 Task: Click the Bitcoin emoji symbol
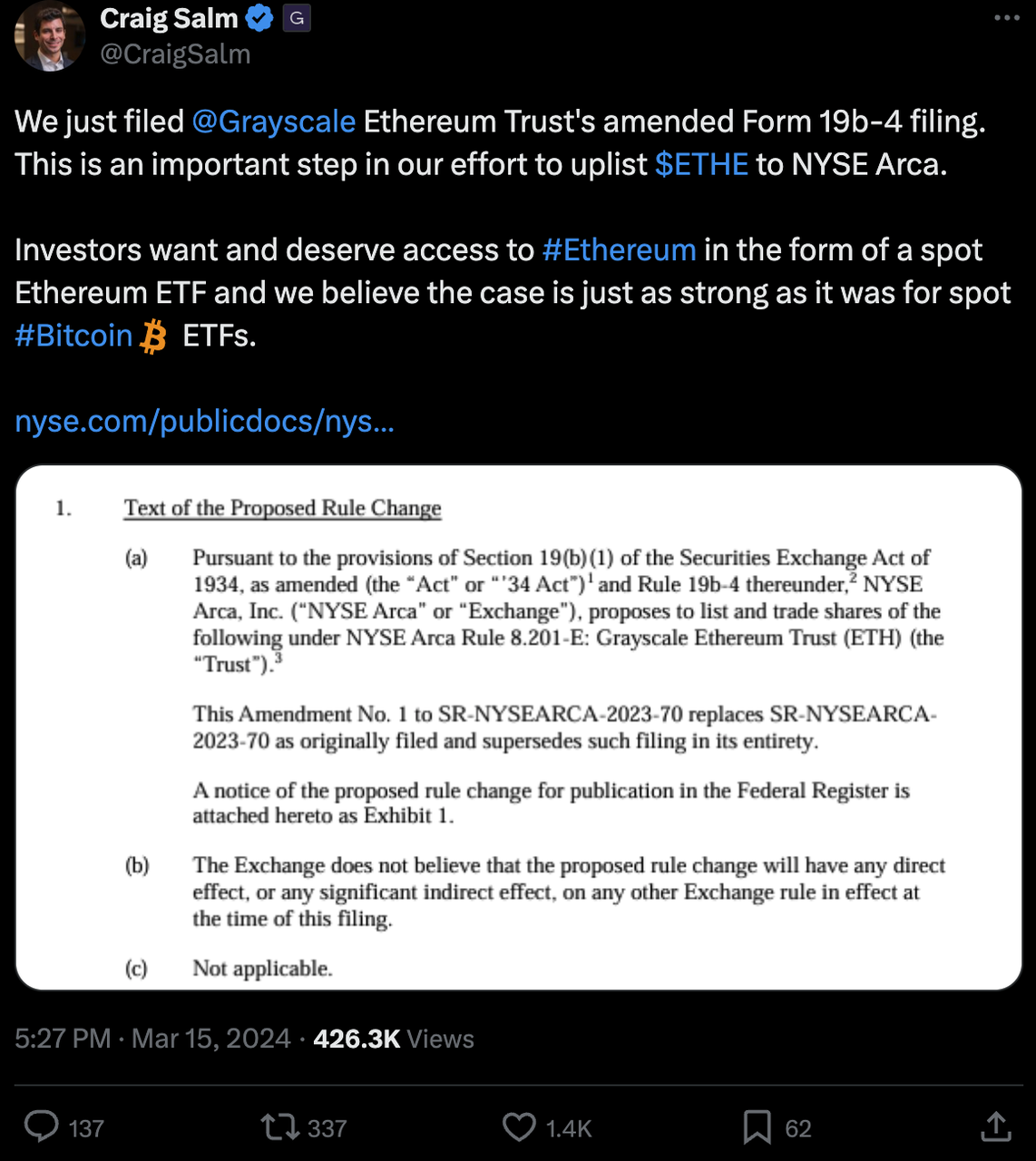154,337
